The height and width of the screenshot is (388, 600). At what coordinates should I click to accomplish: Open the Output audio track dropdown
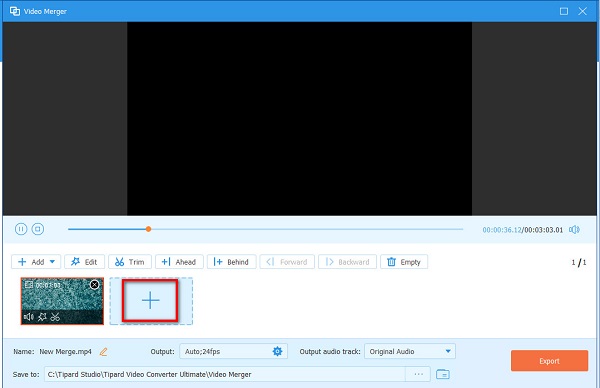tap(410, 351)
